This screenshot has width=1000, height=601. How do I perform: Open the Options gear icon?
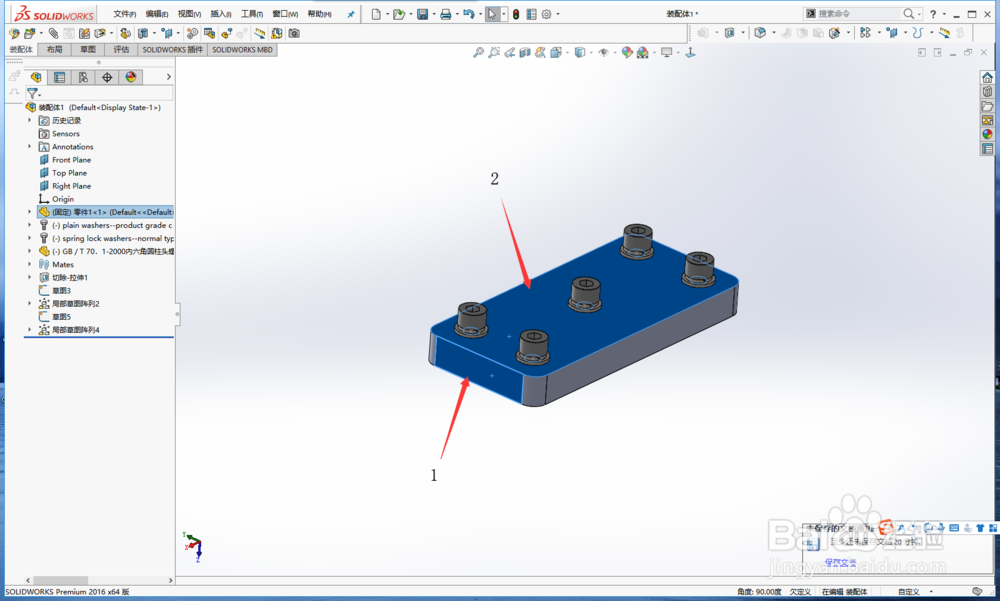pos(546,14)
